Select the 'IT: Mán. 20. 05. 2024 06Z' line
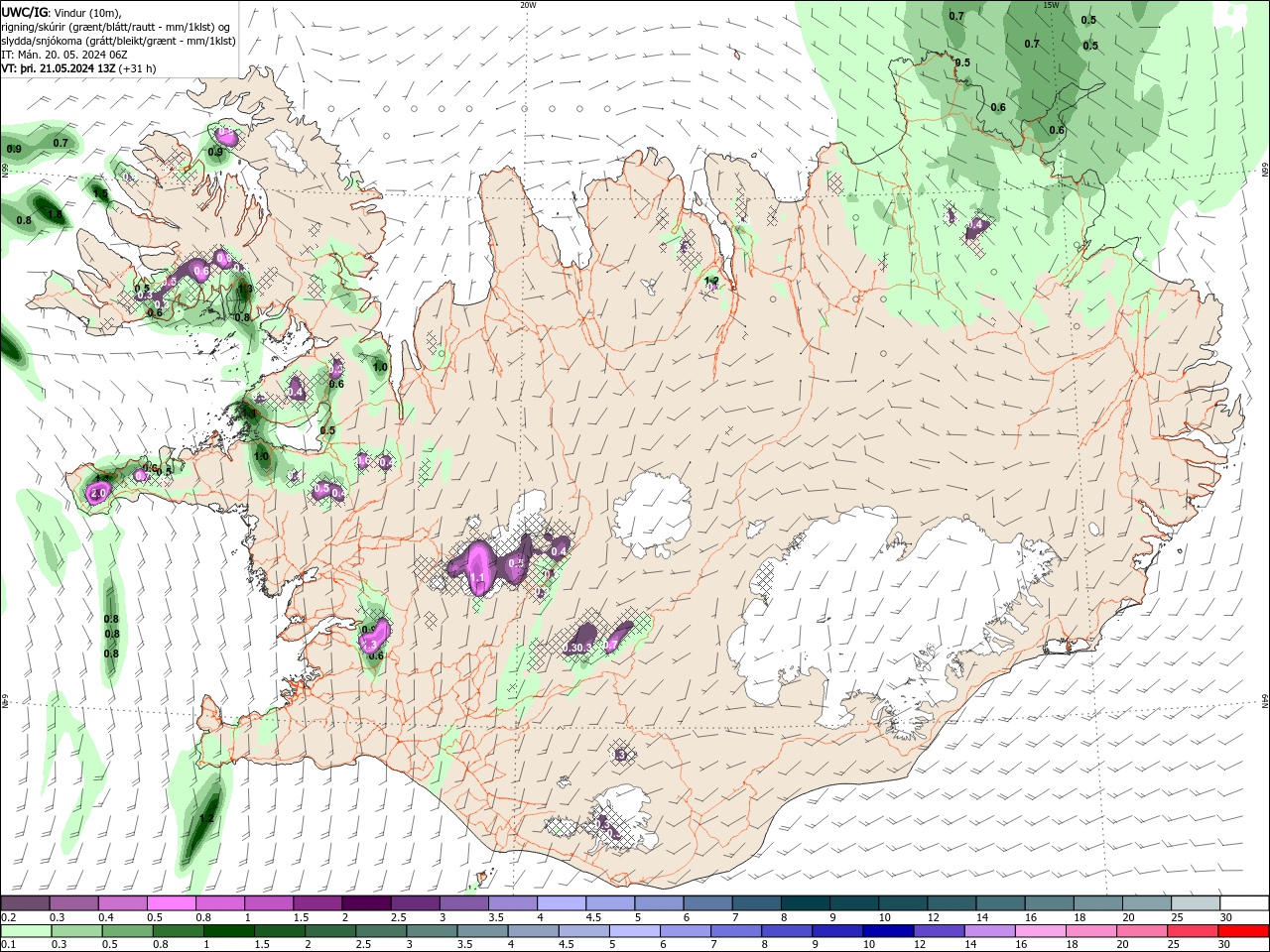Screen dimensions: 1270x952 click(63, 55)
